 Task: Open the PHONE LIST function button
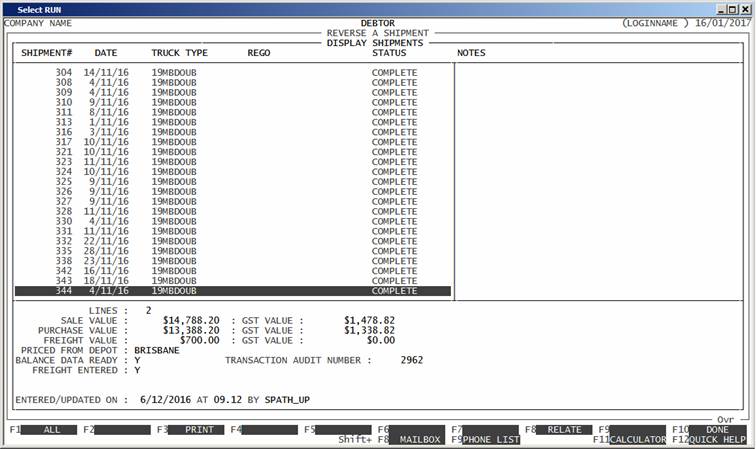[491, 440]
